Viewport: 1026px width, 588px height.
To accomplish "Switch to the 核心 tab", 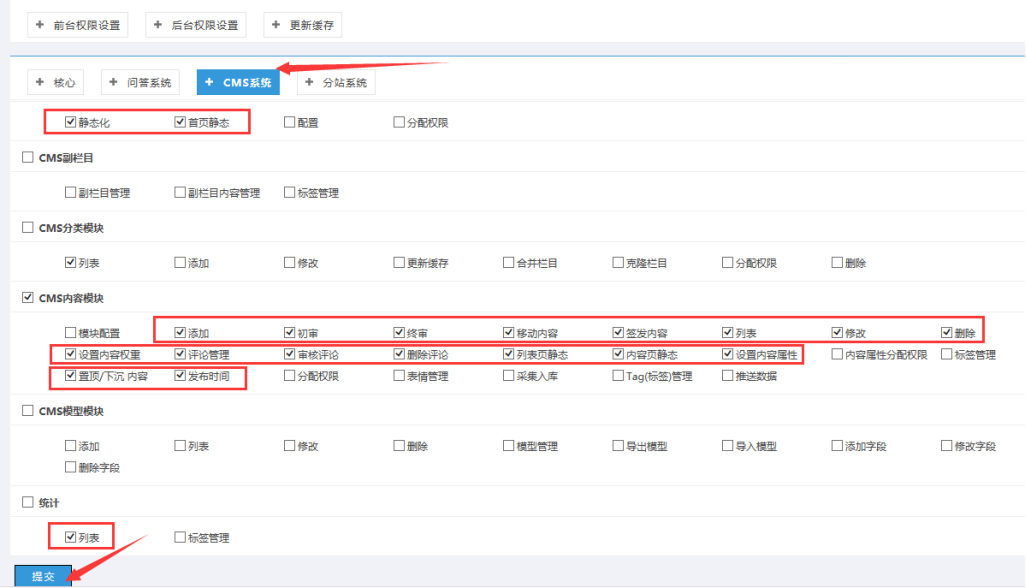I will tap(56, 82).
